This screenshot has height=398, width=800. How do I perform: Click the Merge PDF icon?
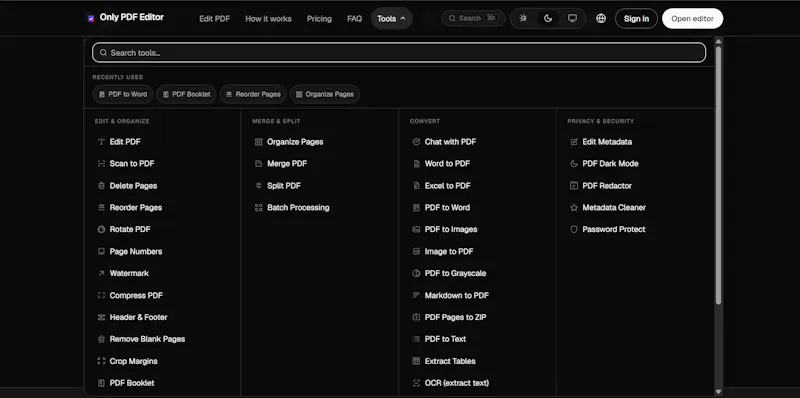259,164
